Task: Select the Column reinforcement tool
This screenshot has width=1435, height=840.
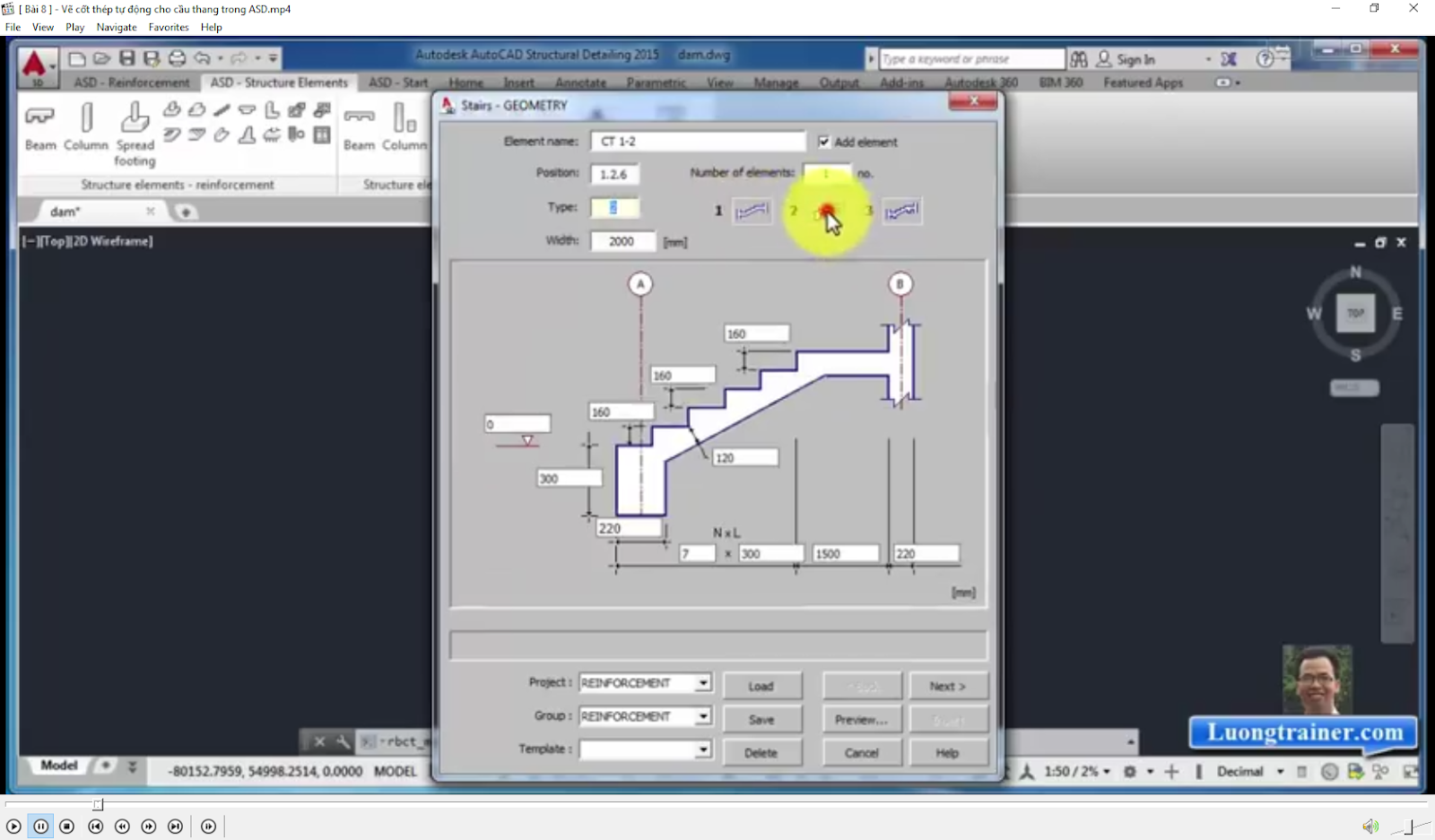Action: pyautogui.click(x=86, y=126)
